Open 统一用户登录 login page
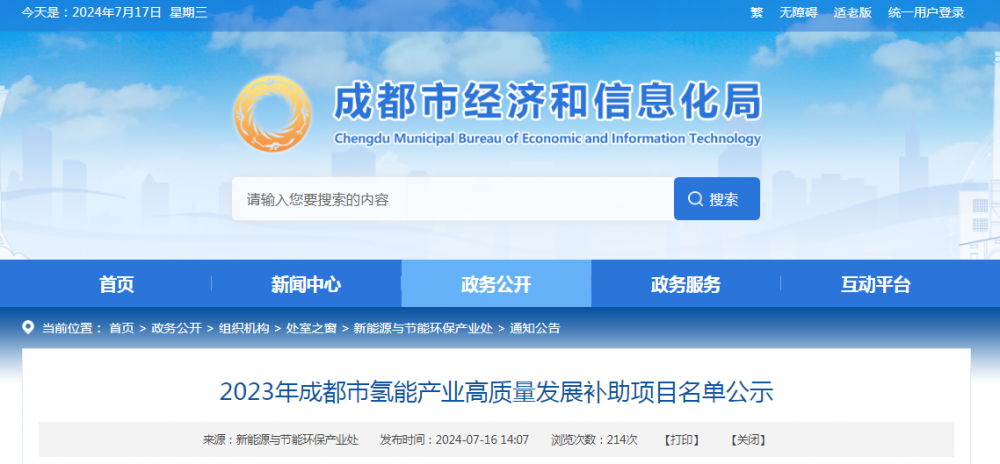Viewport: 1000px width, 464px height. tap(926, 12)
